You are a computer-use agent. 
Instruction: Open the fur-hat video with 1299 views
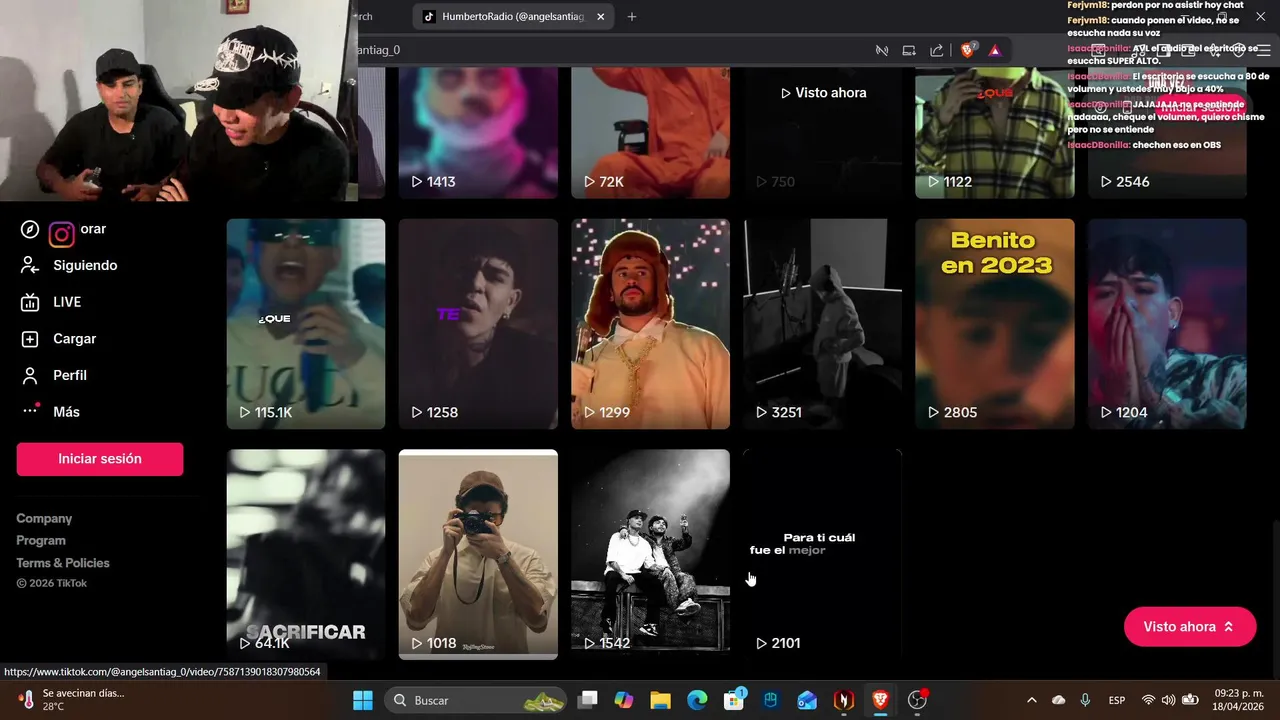tap(650, 324)
